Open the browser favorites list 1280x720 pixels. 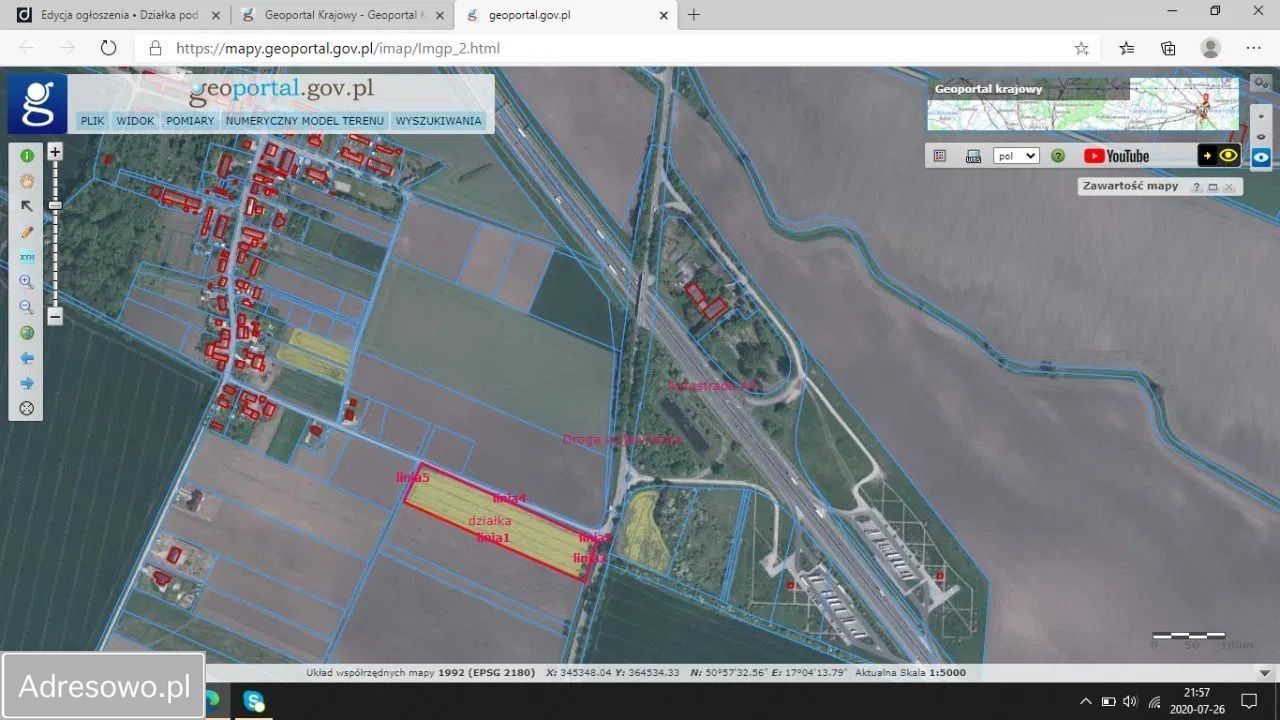coord(1127,48)
